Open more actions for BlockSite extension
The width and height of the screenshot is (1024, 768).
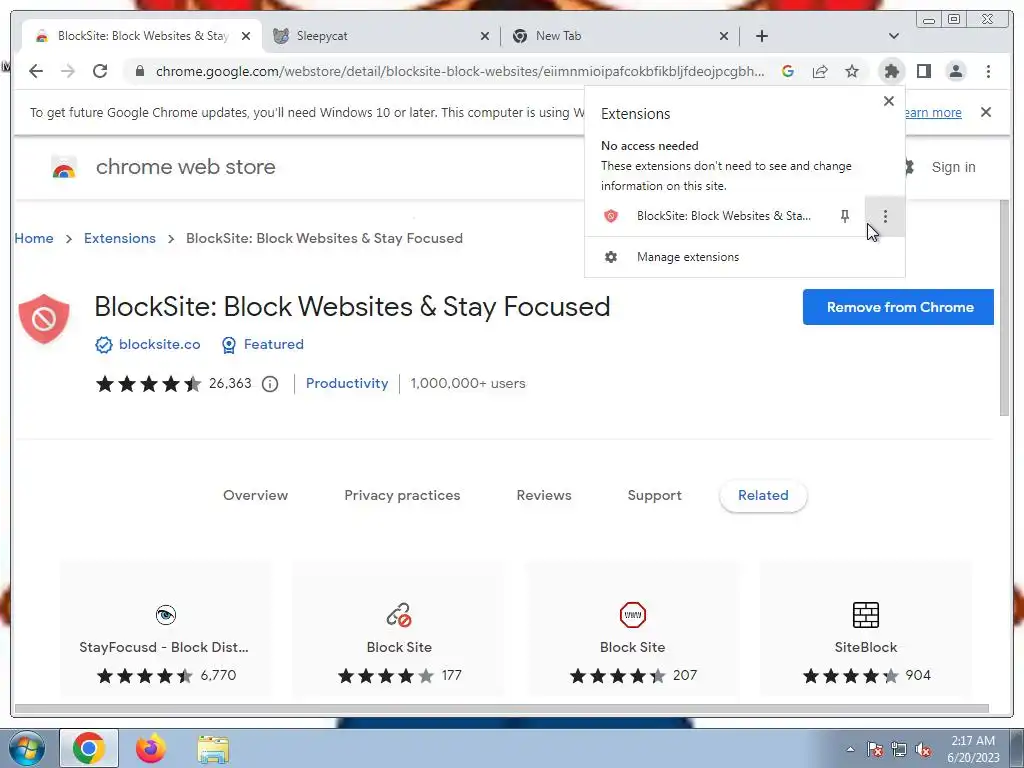coord(885,216)
